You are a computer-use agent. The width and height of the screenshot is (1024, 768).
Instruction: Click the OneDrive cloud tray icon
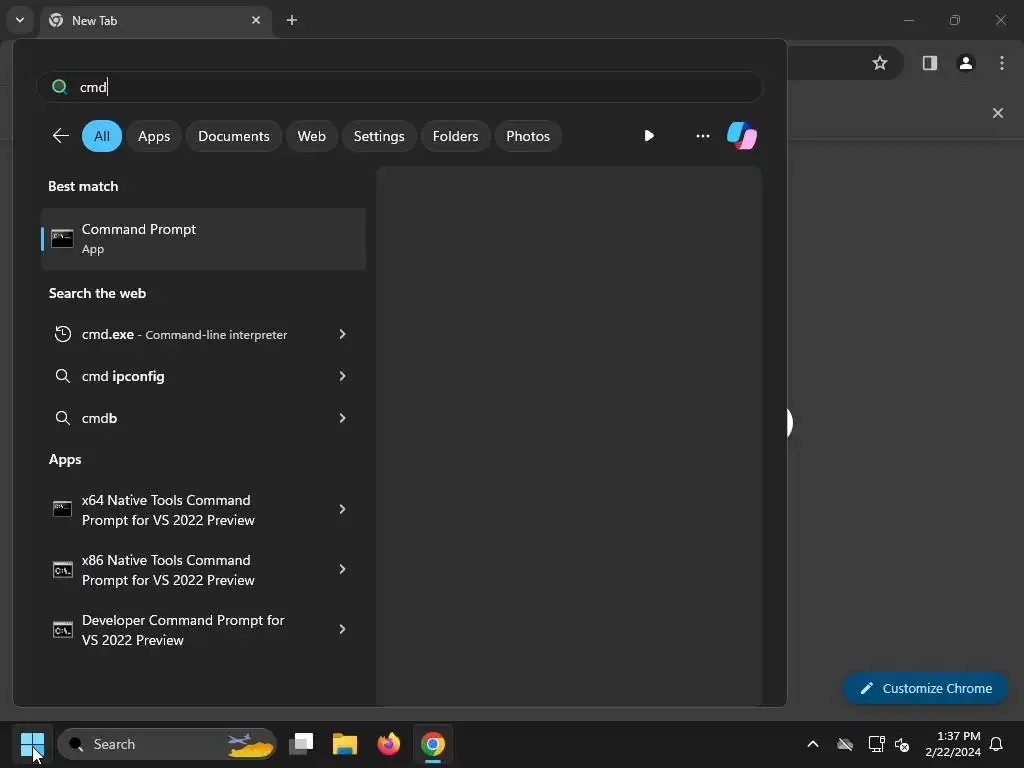pyautogui.click(x=845, y=744)
